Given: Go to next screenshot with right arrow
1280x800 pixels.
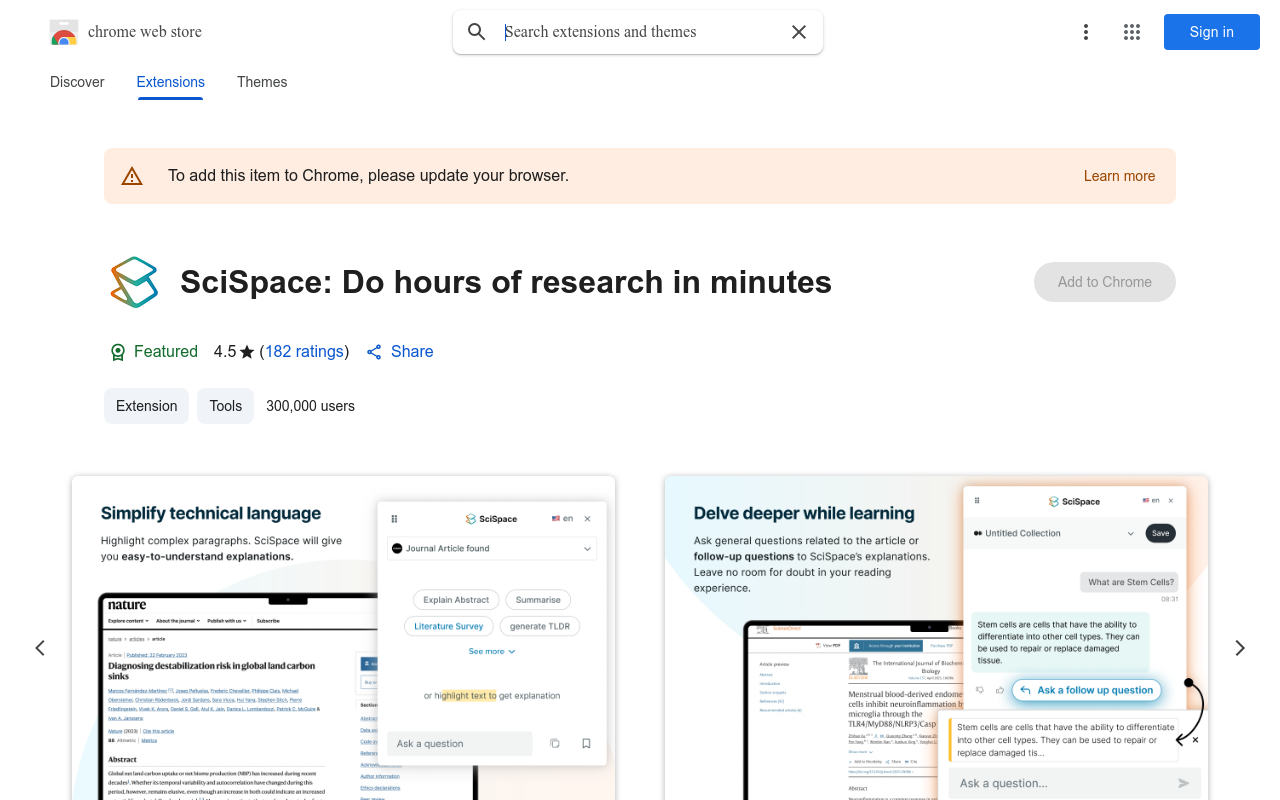Looking at the screenshot, I should [1240, 648].
